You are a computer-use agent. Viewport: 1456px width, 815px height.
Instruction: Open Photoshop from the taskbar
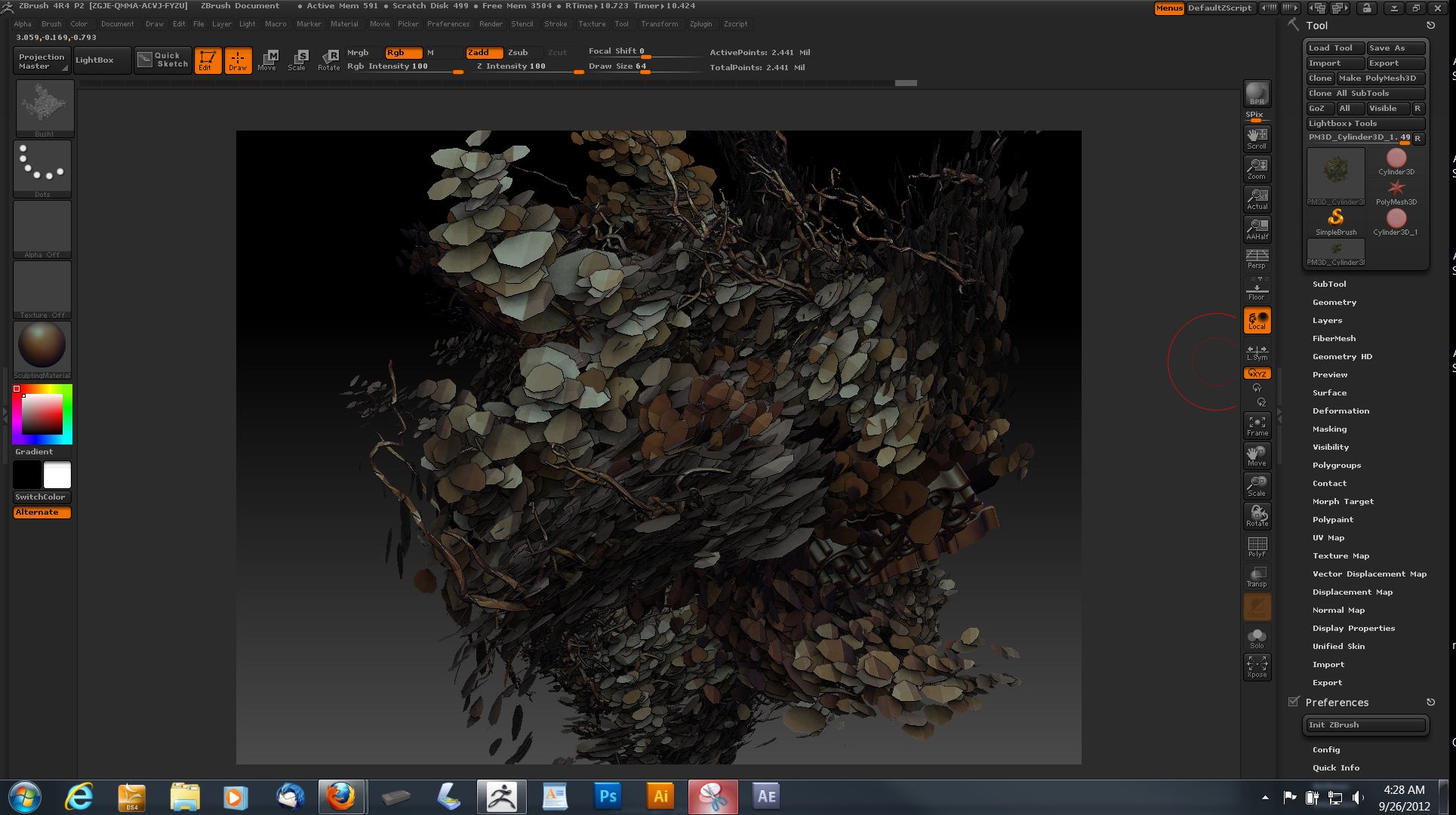[x=608, y=797]
